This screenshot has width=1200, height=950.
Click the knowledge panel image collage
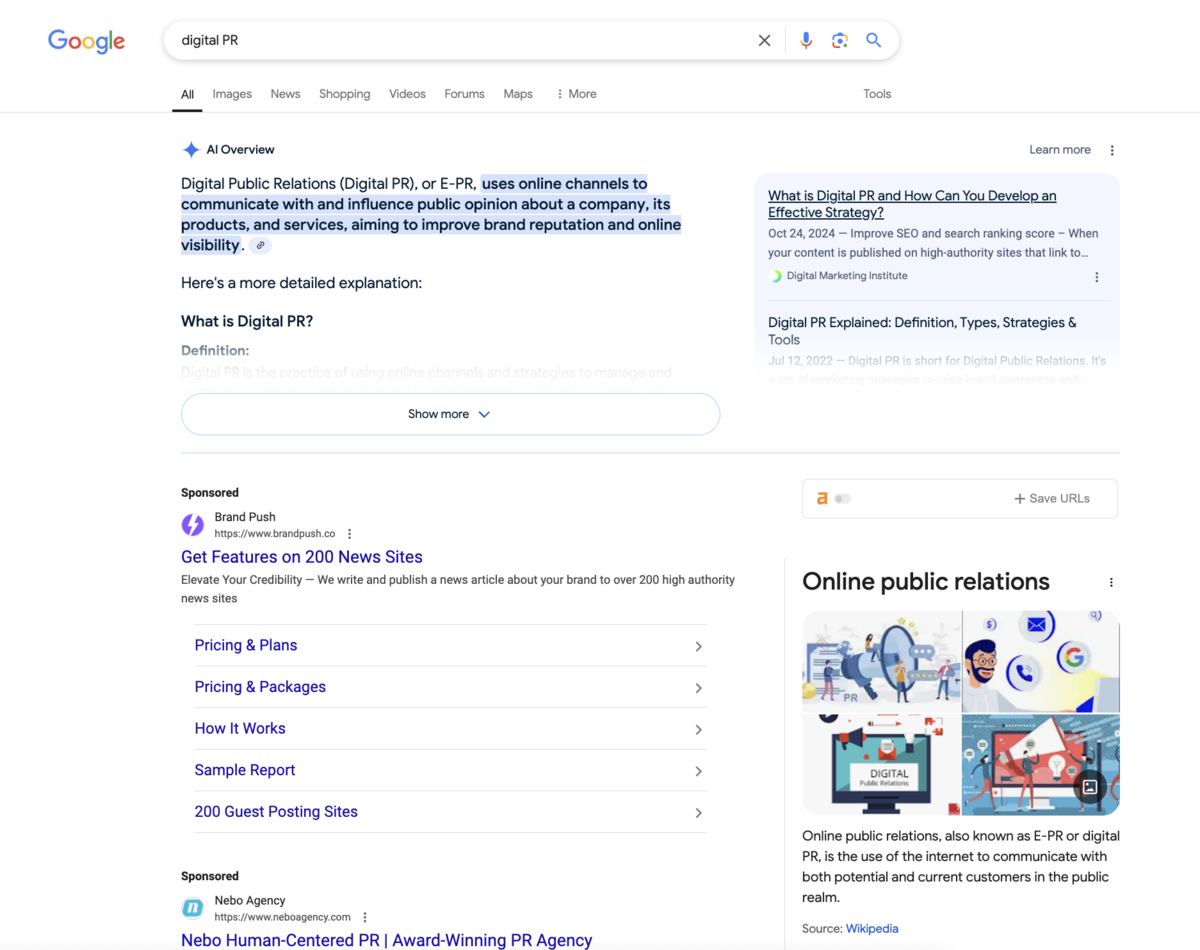(x=960, y=712)
